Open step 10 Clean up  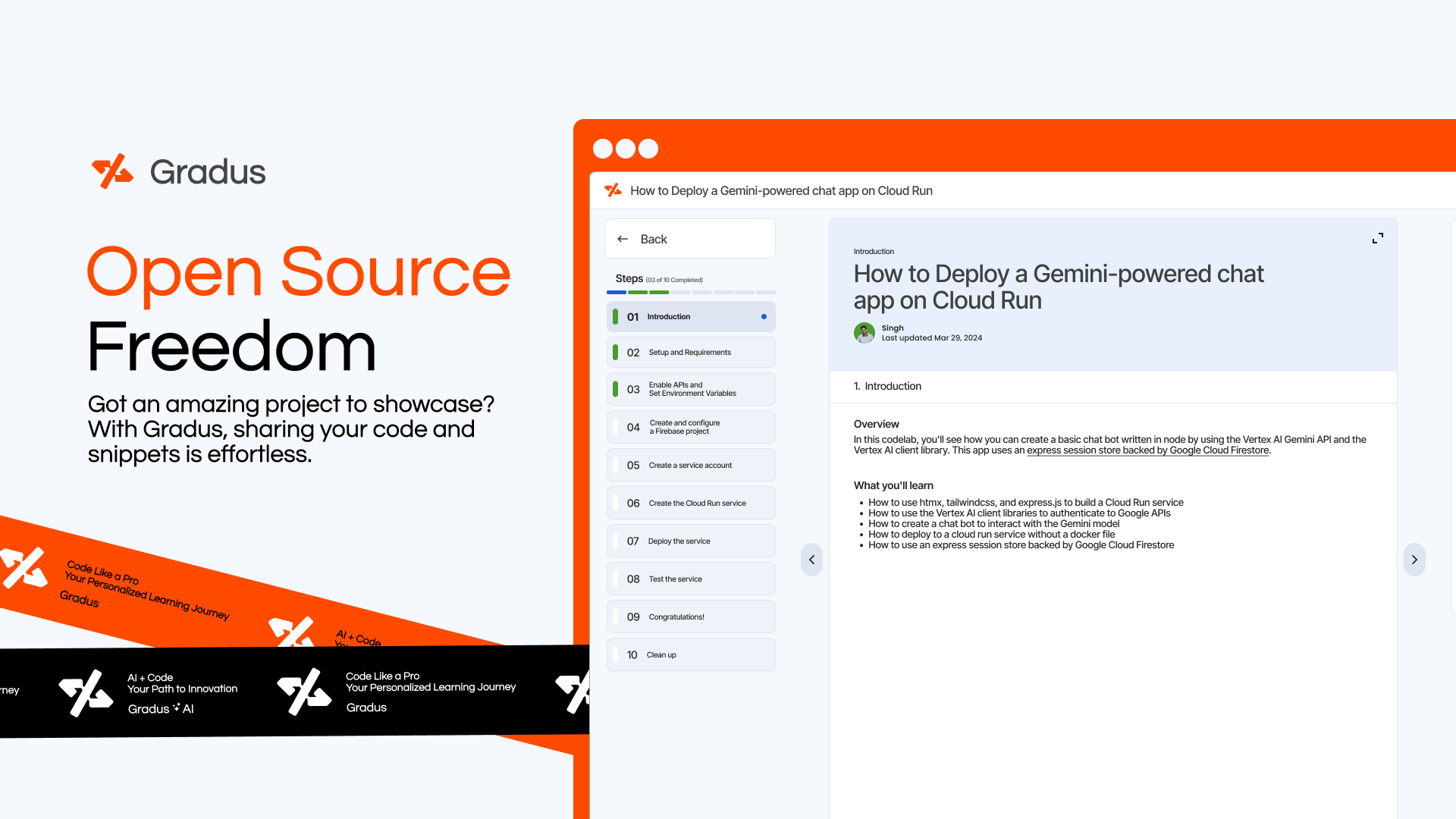click(x=690, y=655)
